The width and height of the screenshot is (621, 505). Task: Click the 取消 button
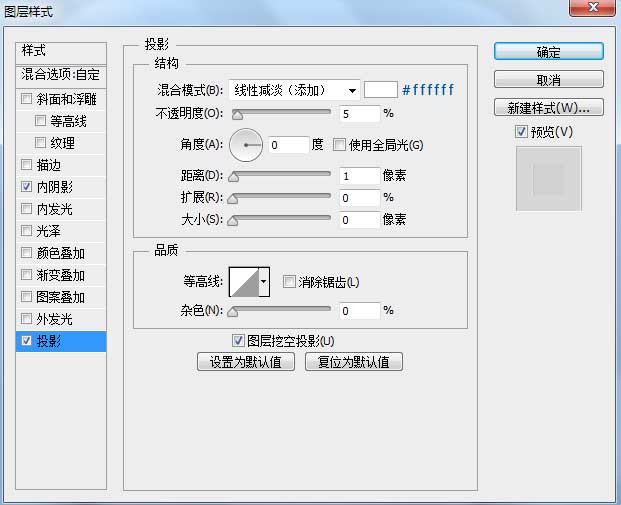coord(548,79)
